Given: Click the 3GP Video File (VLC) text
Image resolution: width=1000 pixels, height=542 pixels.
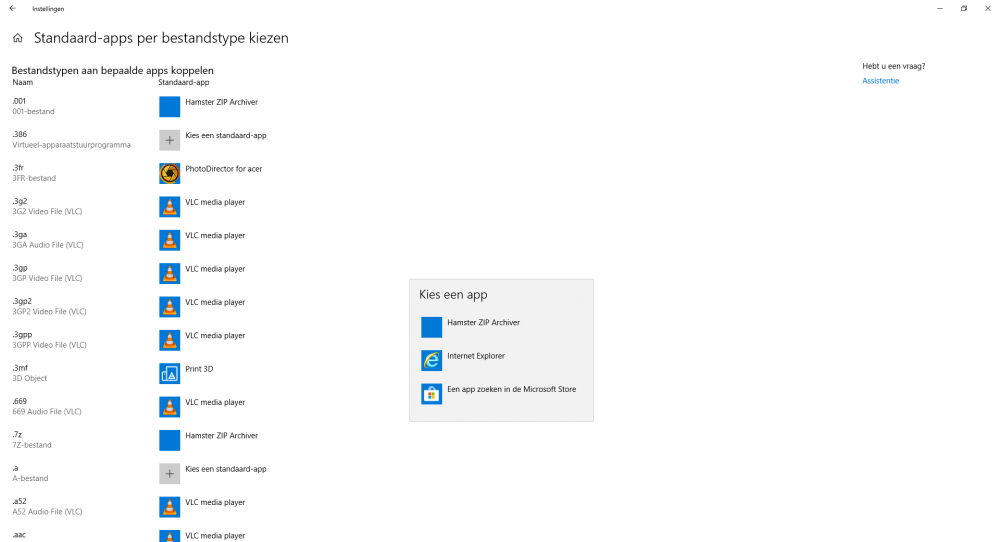Looking at the screenshot, I should pos(47,279).
